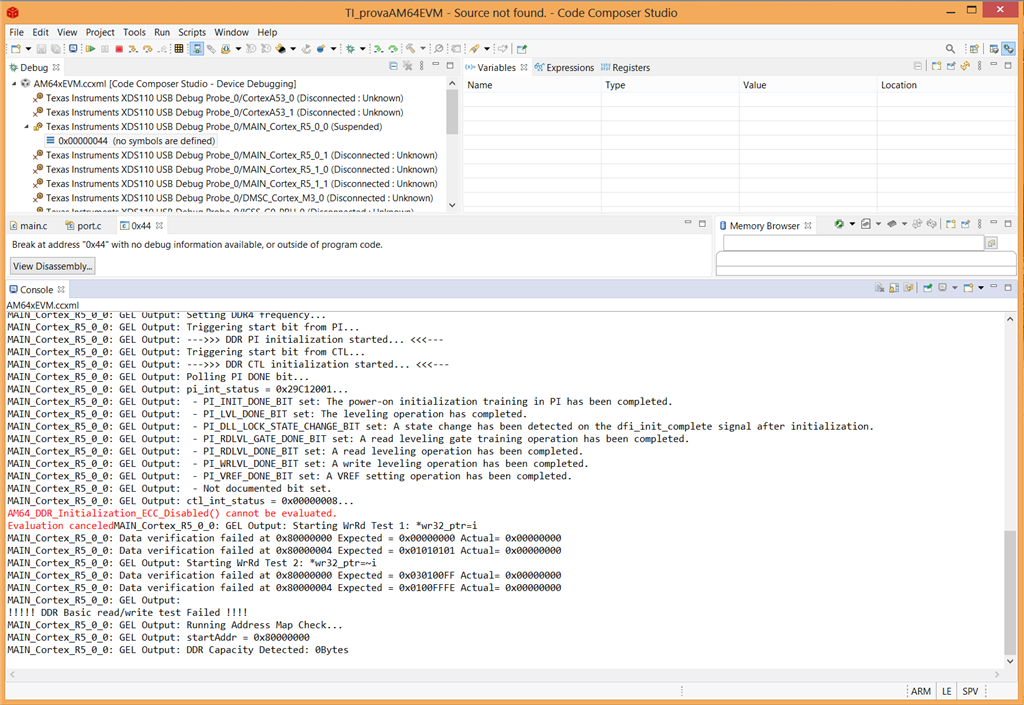Click the refresh arrows icon in Variables view
The height and width of the screenshot is (705, 1024).
click(965, 66)
